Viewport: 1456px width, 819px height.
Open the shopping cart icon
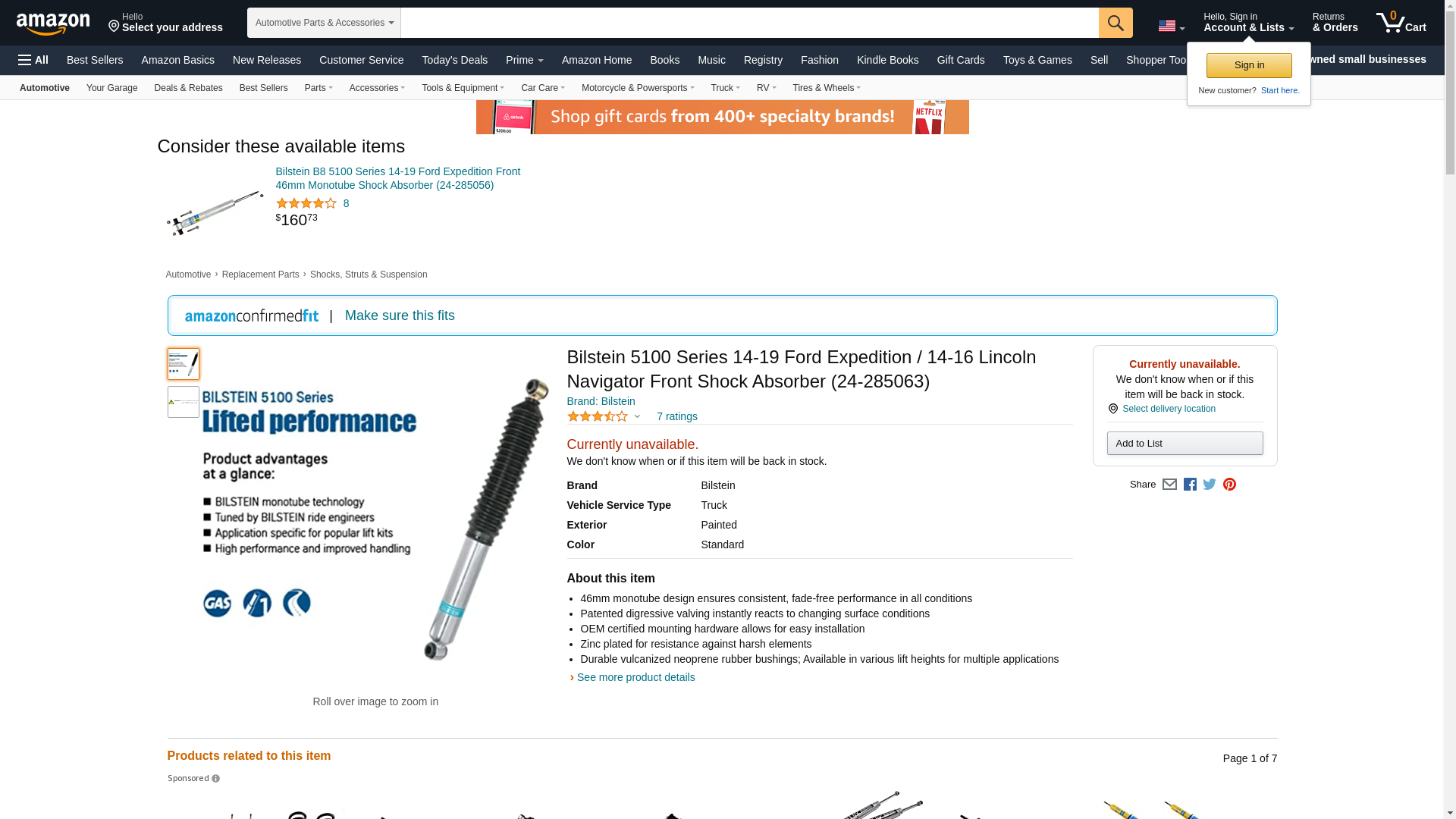coord(1401,22)
